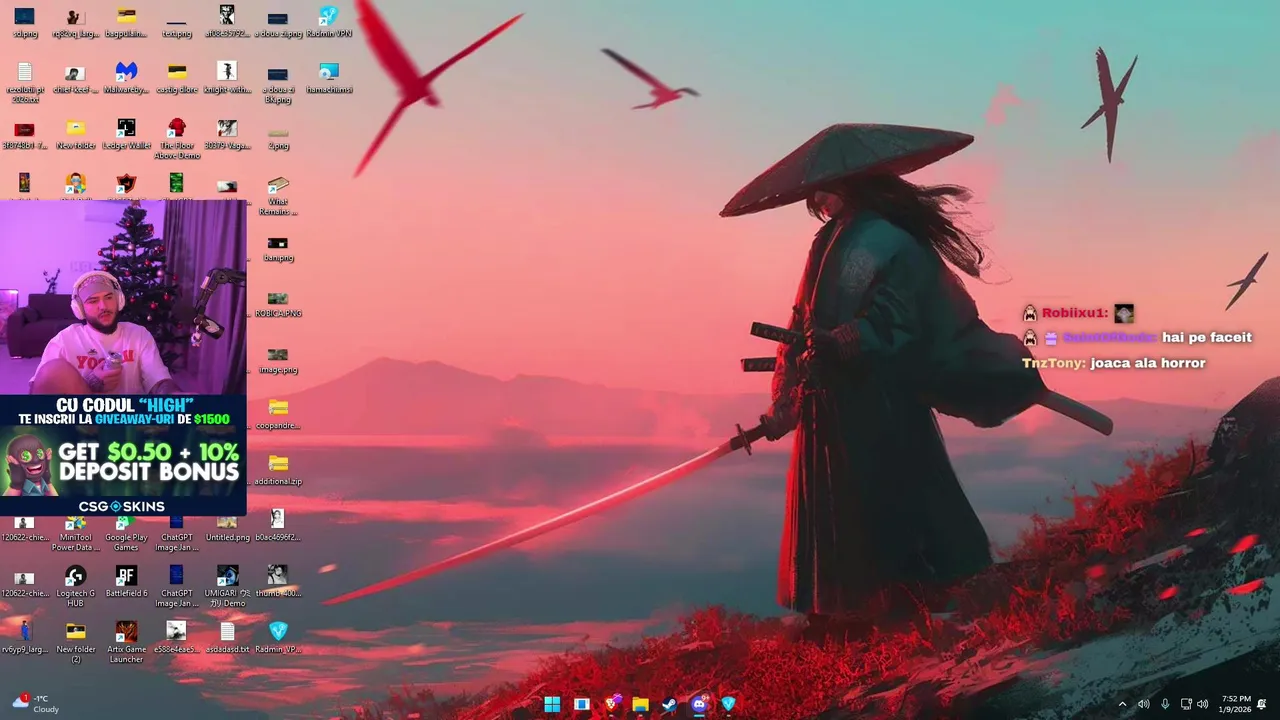Open the Cloudy weather widget

(35, 704)
